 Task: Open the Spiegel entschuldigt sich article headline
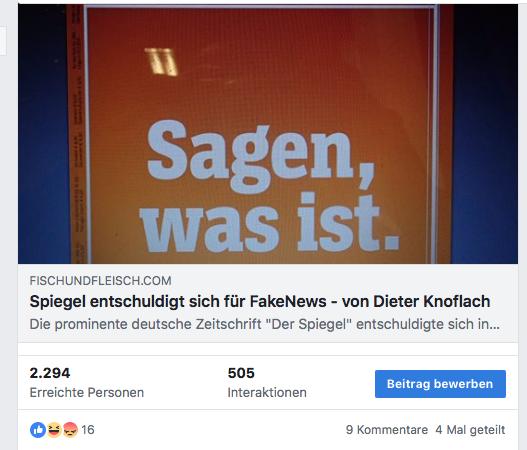click(x=260, y=301)
